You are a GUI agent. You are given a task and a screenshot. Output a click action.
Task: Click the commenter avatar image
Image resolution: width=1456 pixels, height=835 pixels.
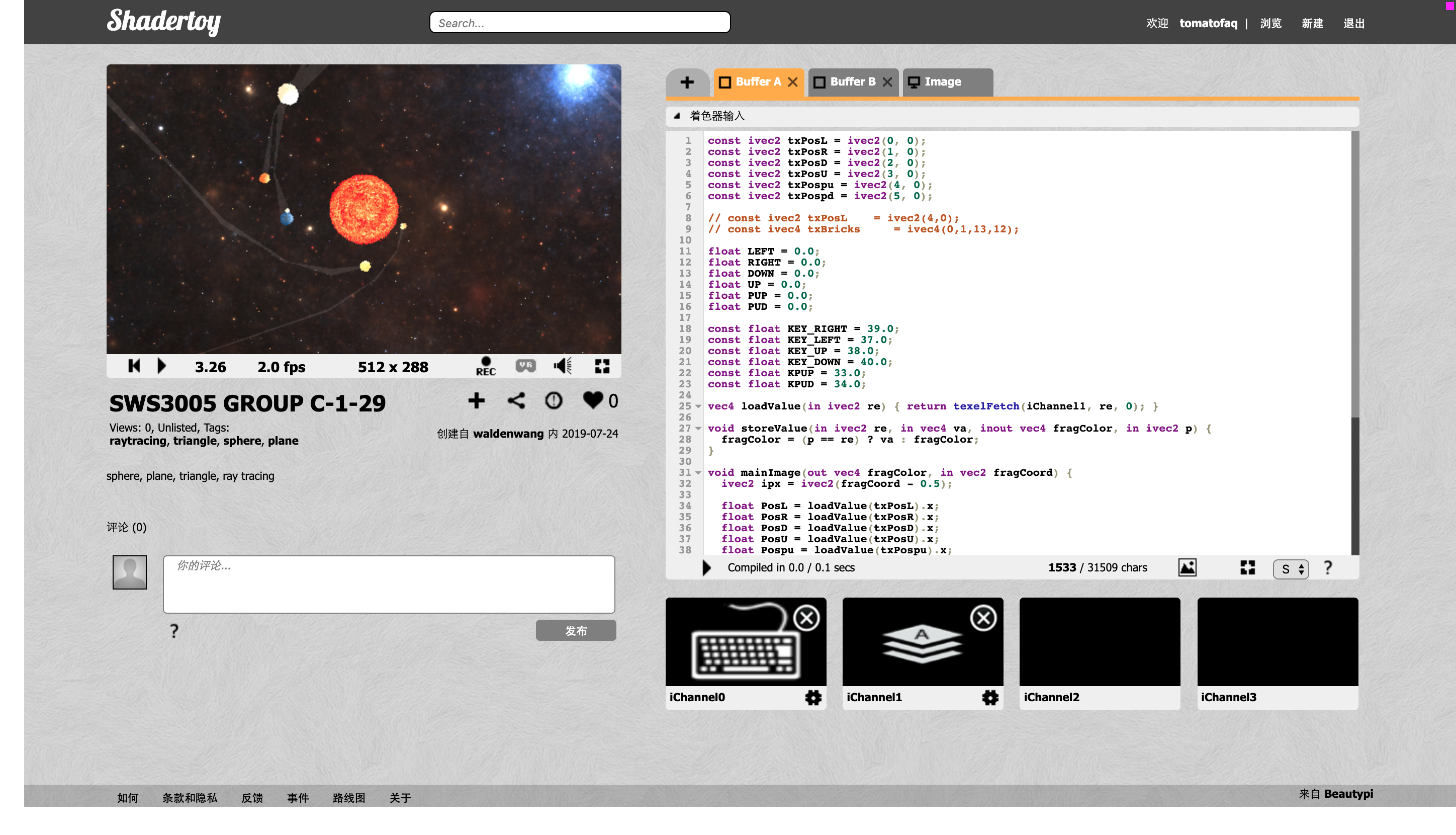click(130, 572)
